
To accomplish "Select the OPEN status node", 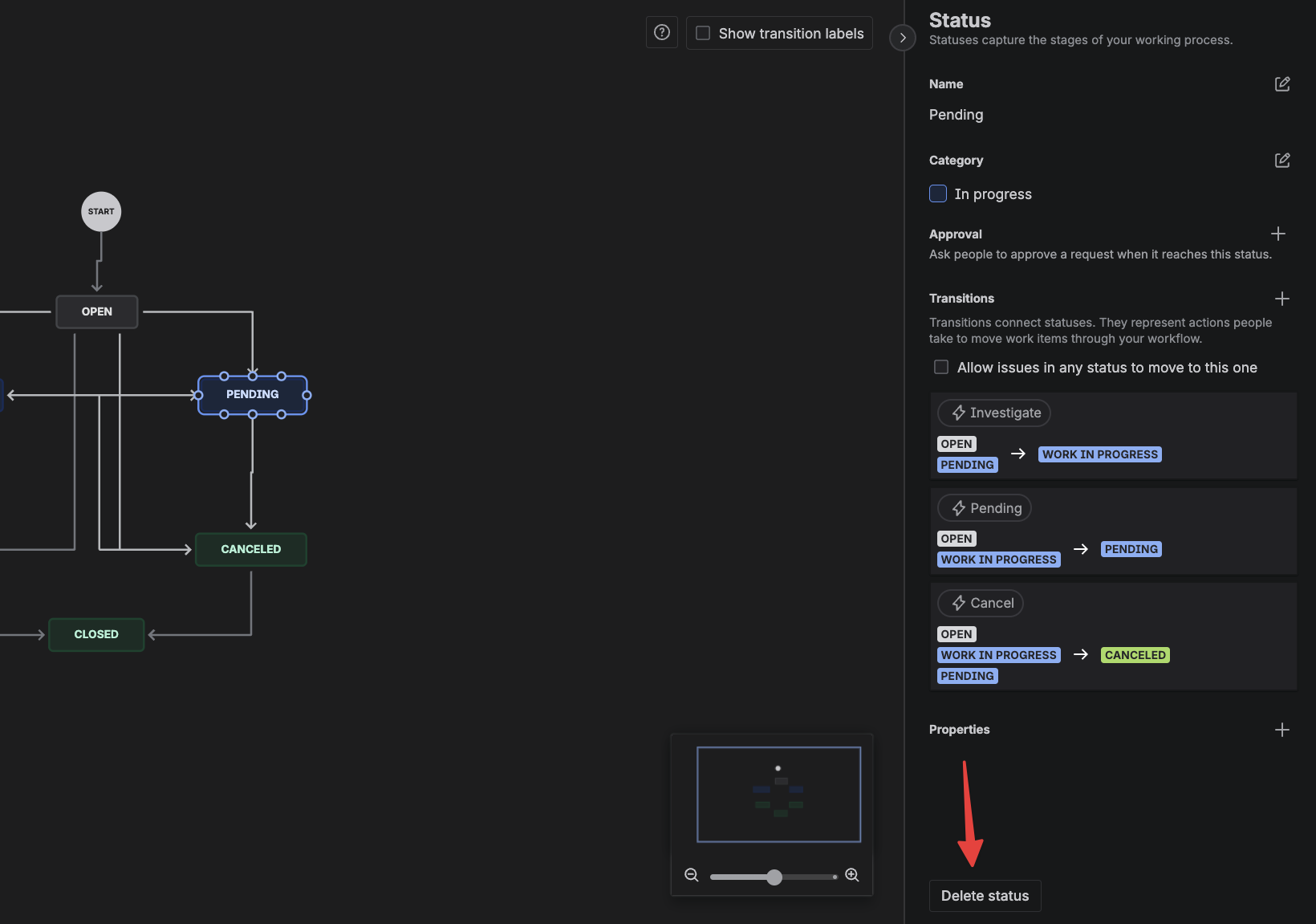I will pyautogui.click(x=97, y=311).
